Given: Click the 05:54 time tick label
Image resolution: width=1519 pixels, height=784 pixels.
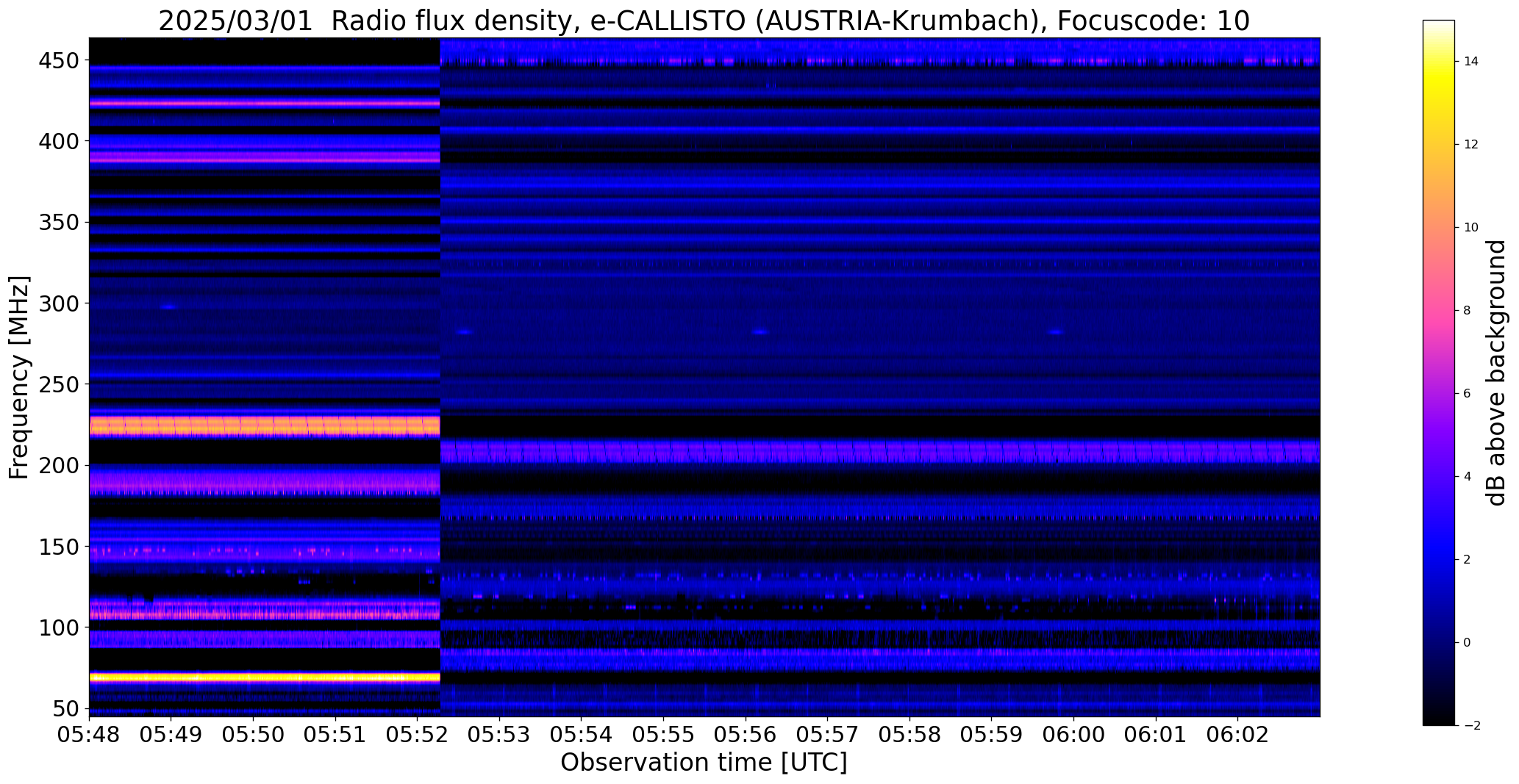Looking at the screenshot, I should click(x=582, y=736).
